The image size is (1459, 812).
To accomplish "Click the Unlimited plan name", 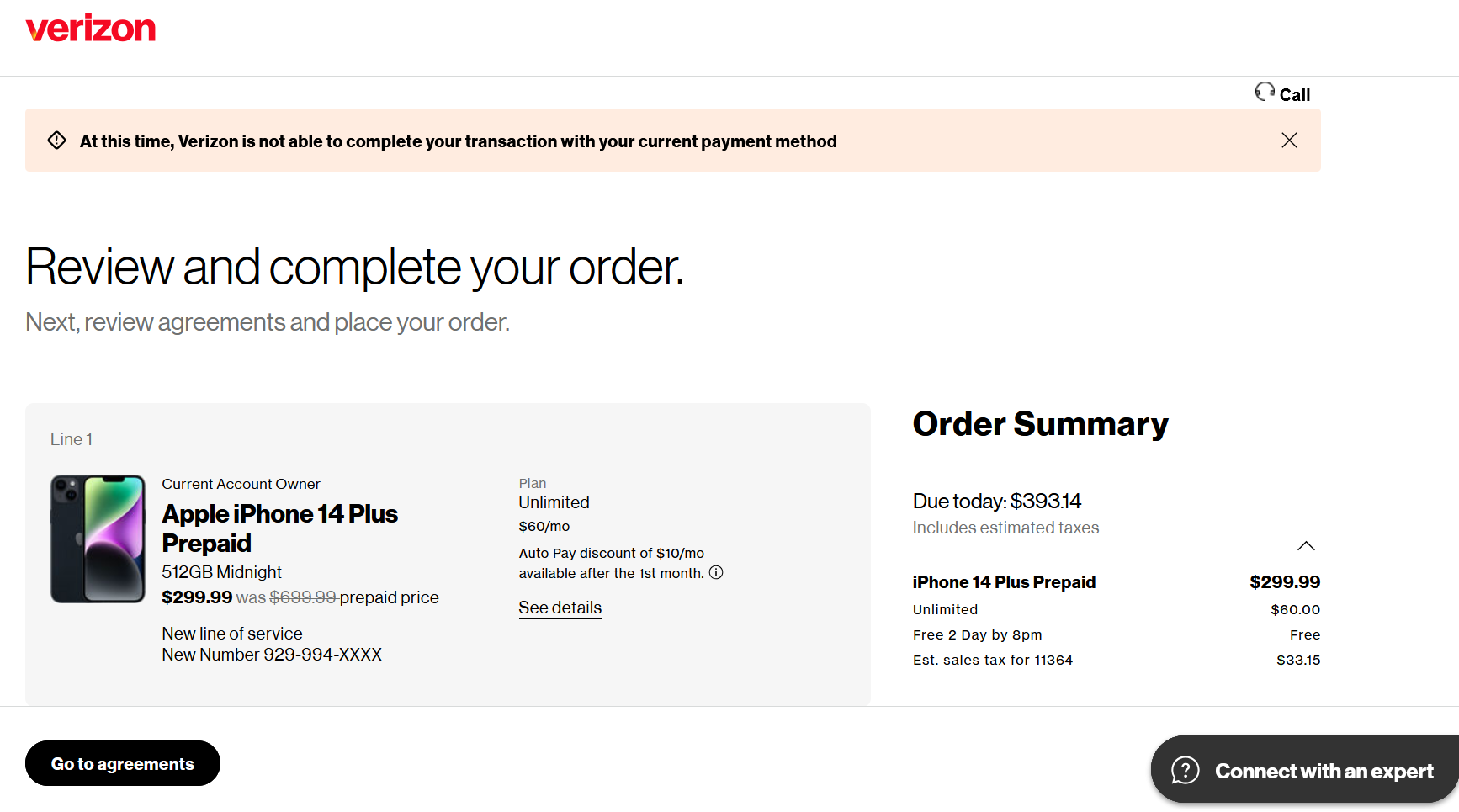I will pyautogui.click(x=554, y=502).
